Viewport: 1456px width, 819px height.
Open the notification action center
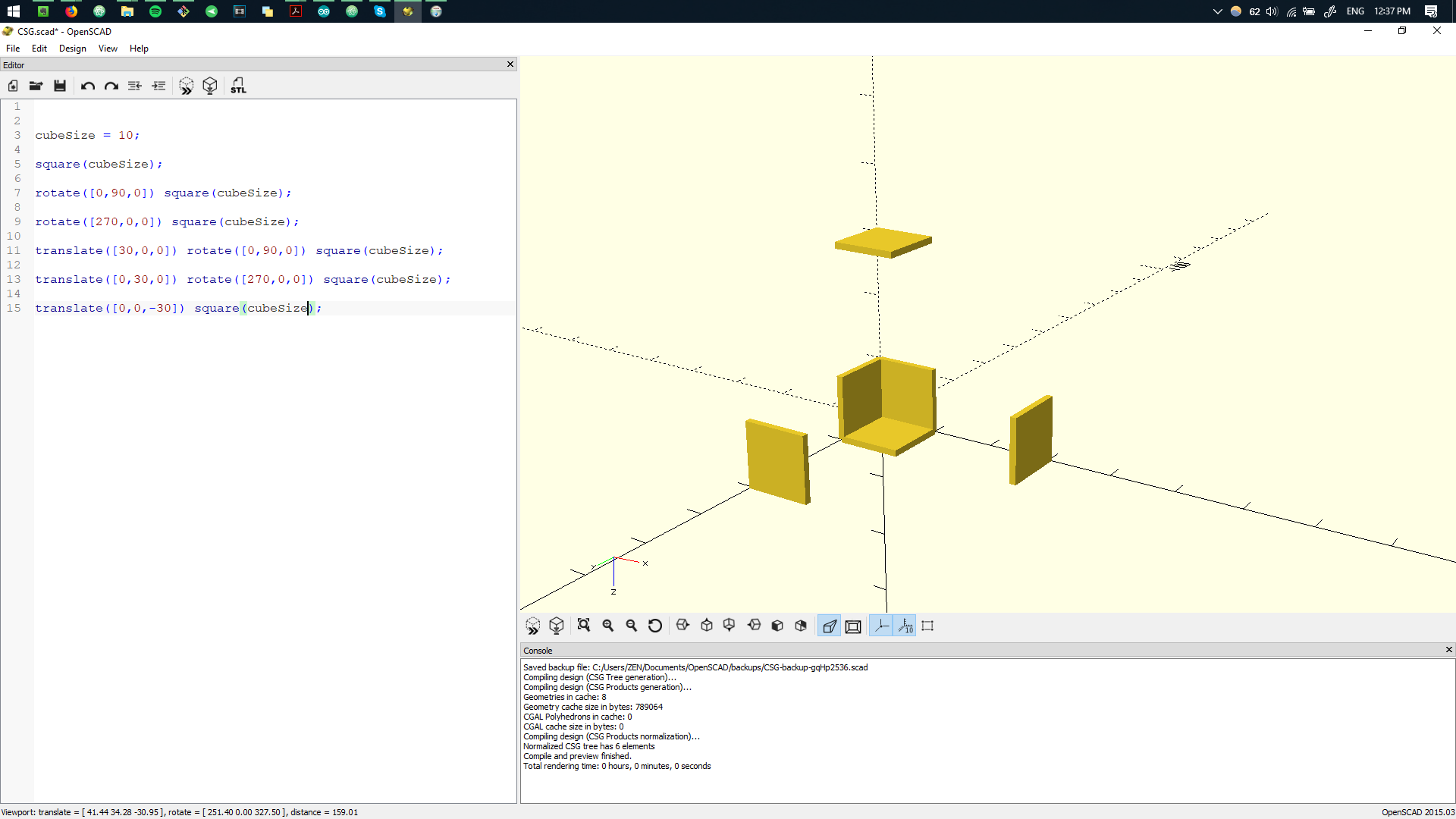pyautogui.click(x=1431, y=11)
